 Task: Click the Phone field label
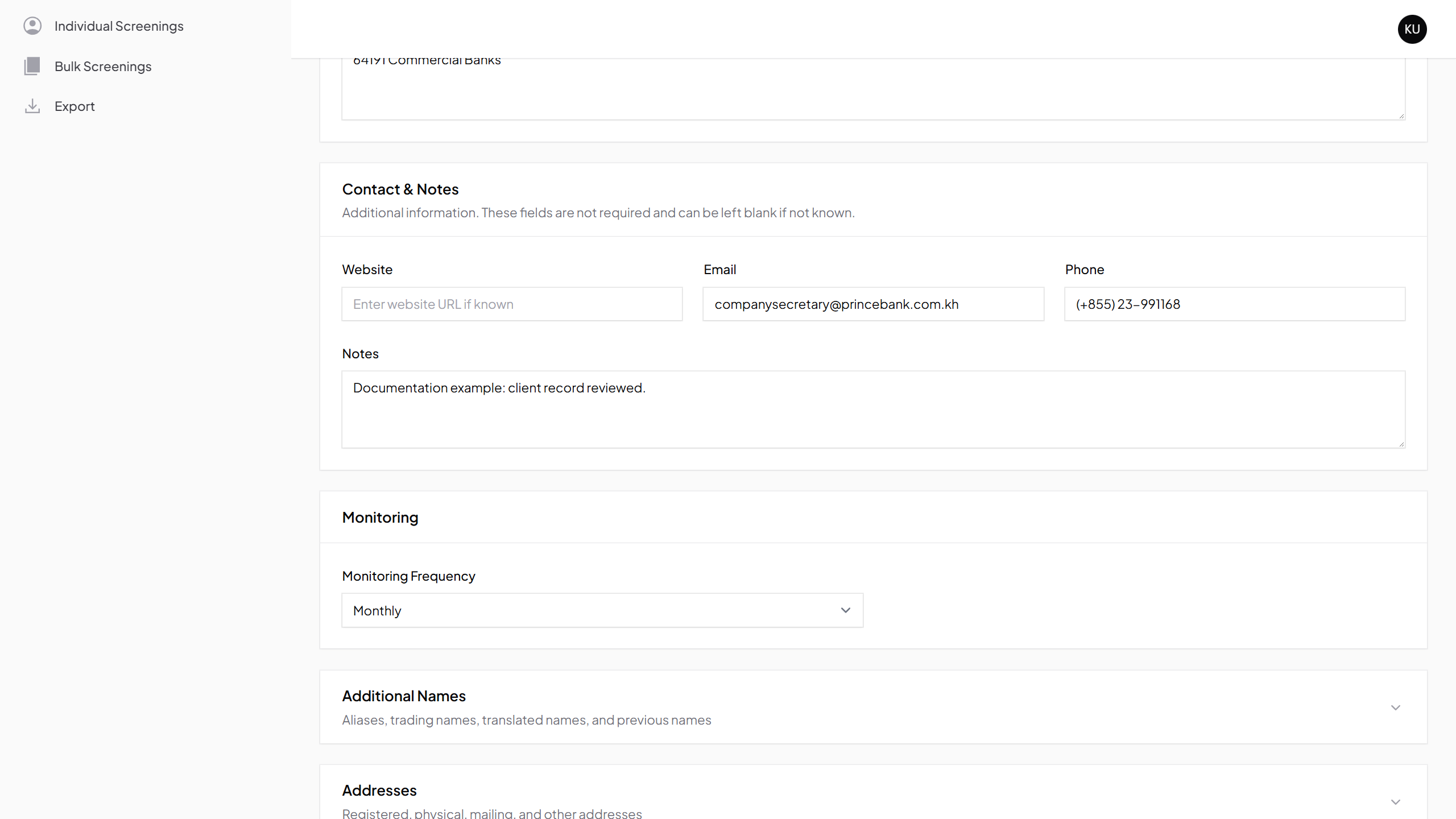click(1085, 270)
